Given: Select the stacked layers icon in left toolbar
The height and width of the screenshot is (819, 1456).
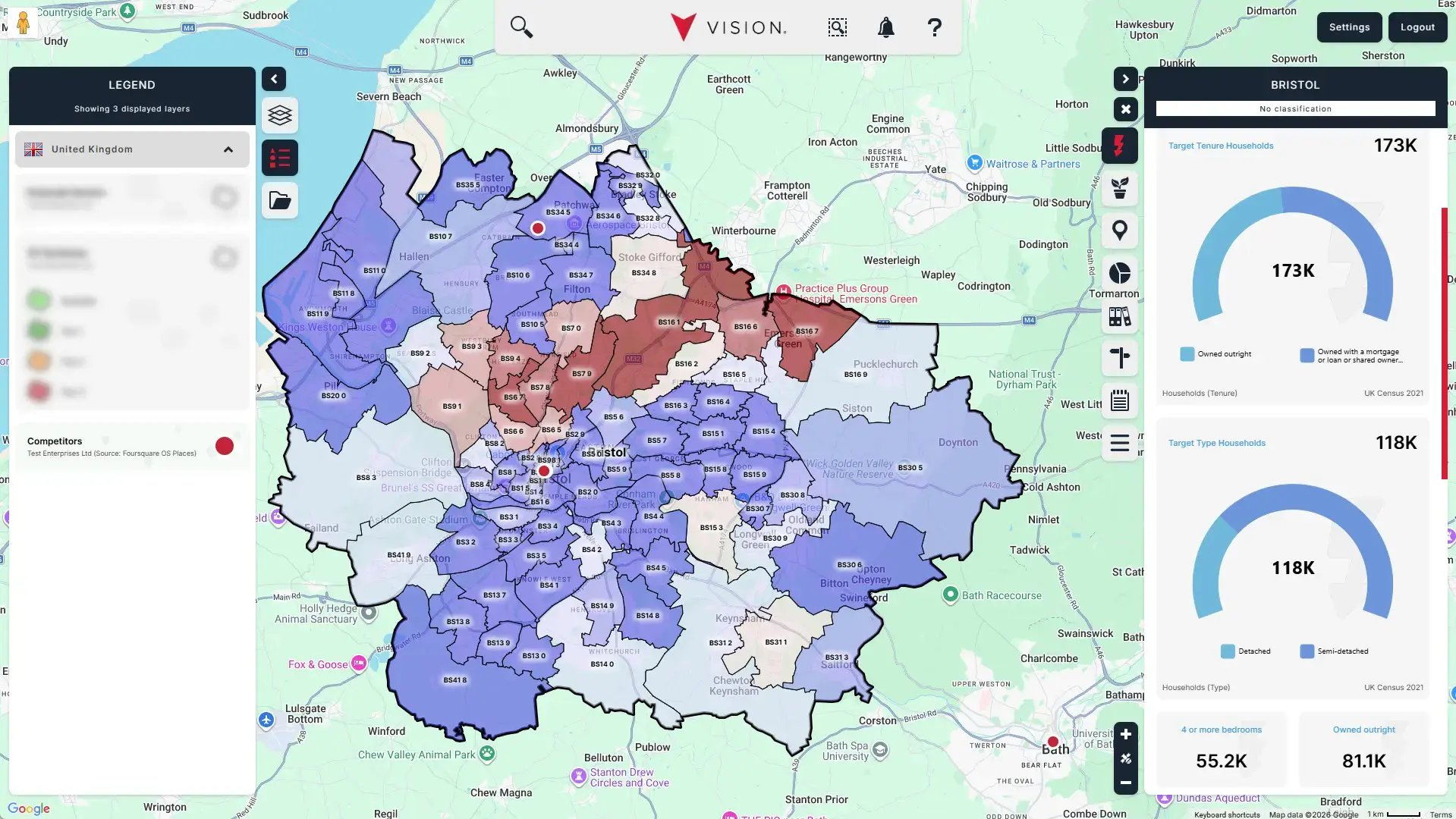Looking at the screenshot, I should (x=280, y=115).
